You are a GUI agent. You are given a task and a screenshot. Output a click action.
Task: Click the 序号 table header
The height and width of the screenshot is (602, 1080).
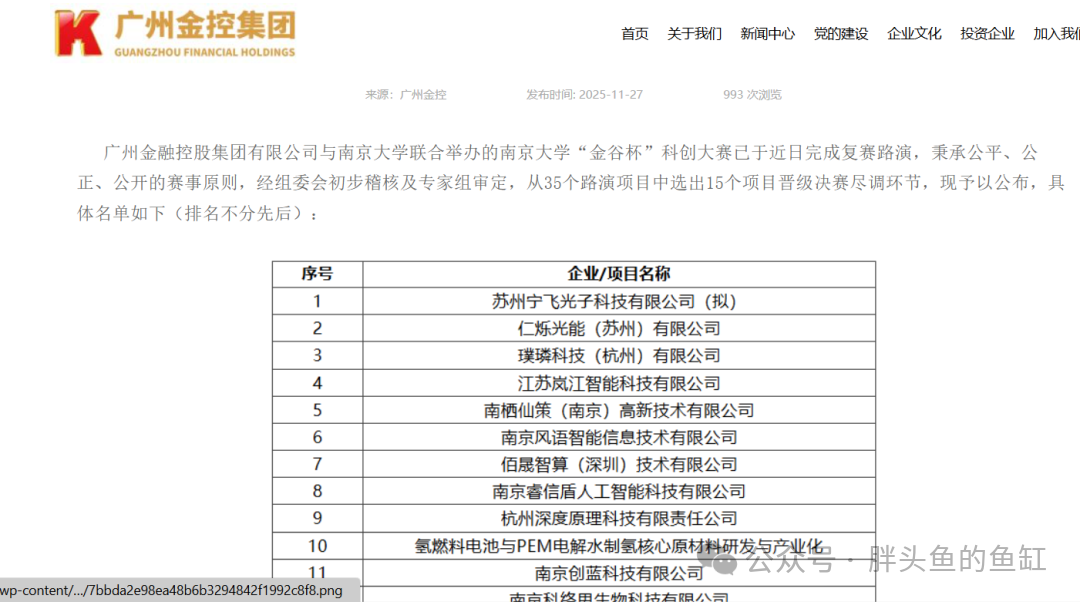(318, 274)
